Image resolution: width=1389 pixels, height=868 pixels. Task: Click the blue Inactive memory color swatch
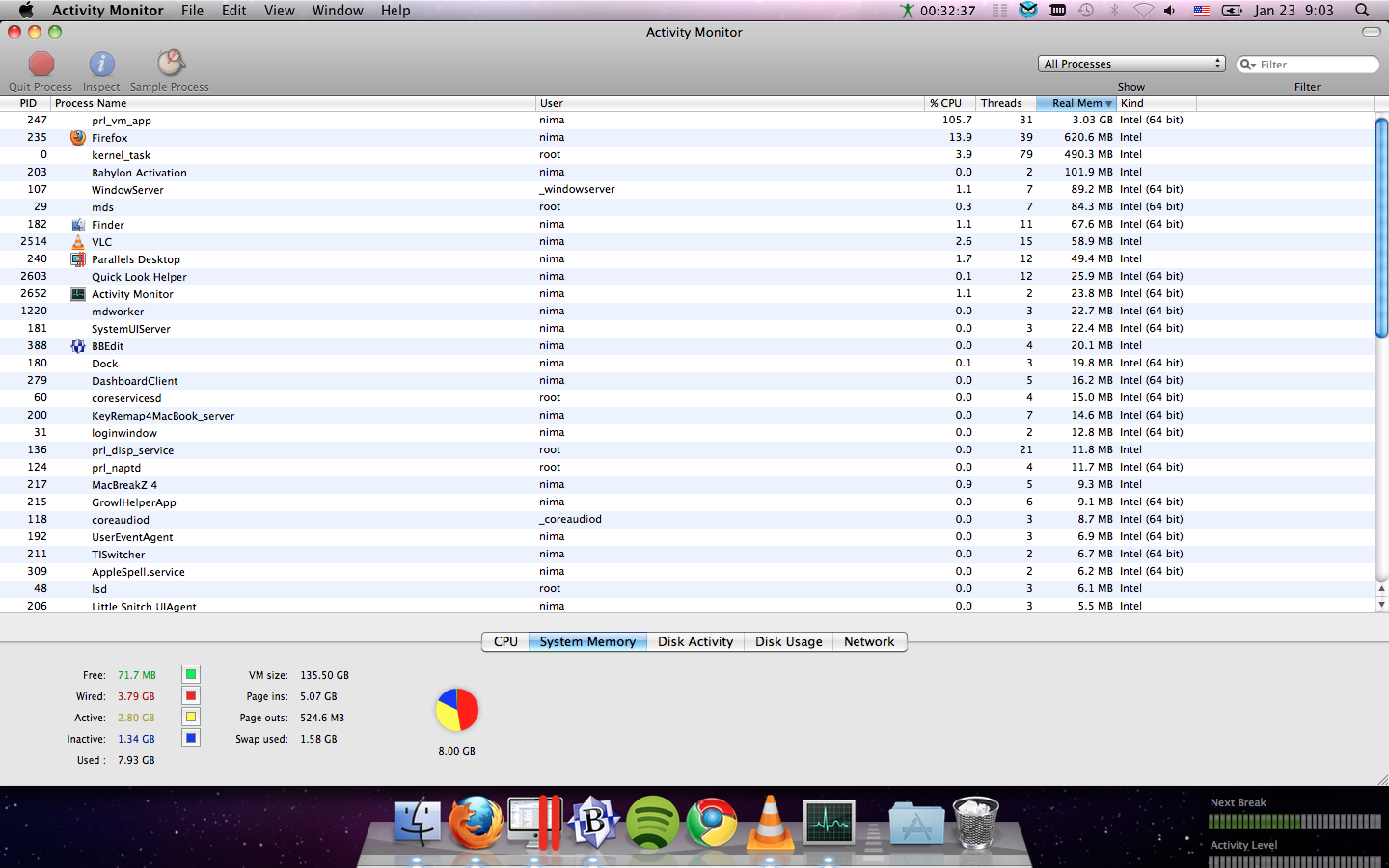click(x=191, y=738)
